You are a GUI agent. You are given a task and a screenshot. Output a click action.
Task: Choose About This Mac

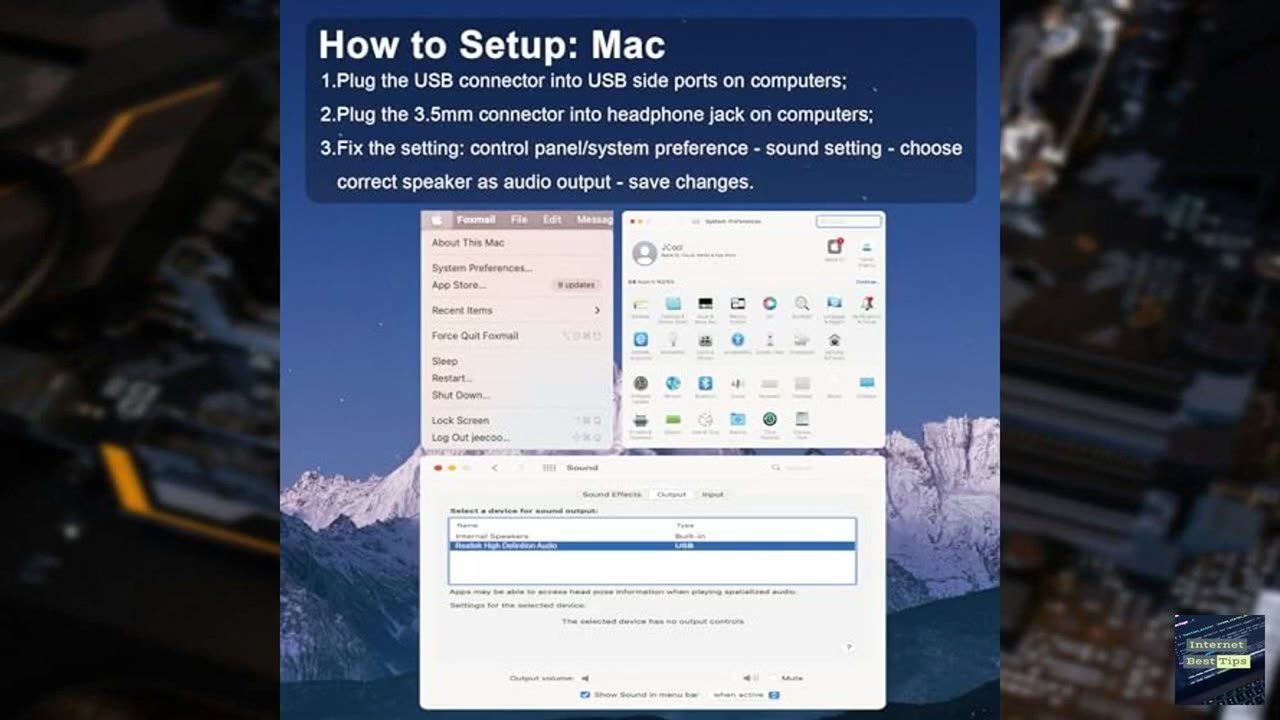[x=468, y=242]
